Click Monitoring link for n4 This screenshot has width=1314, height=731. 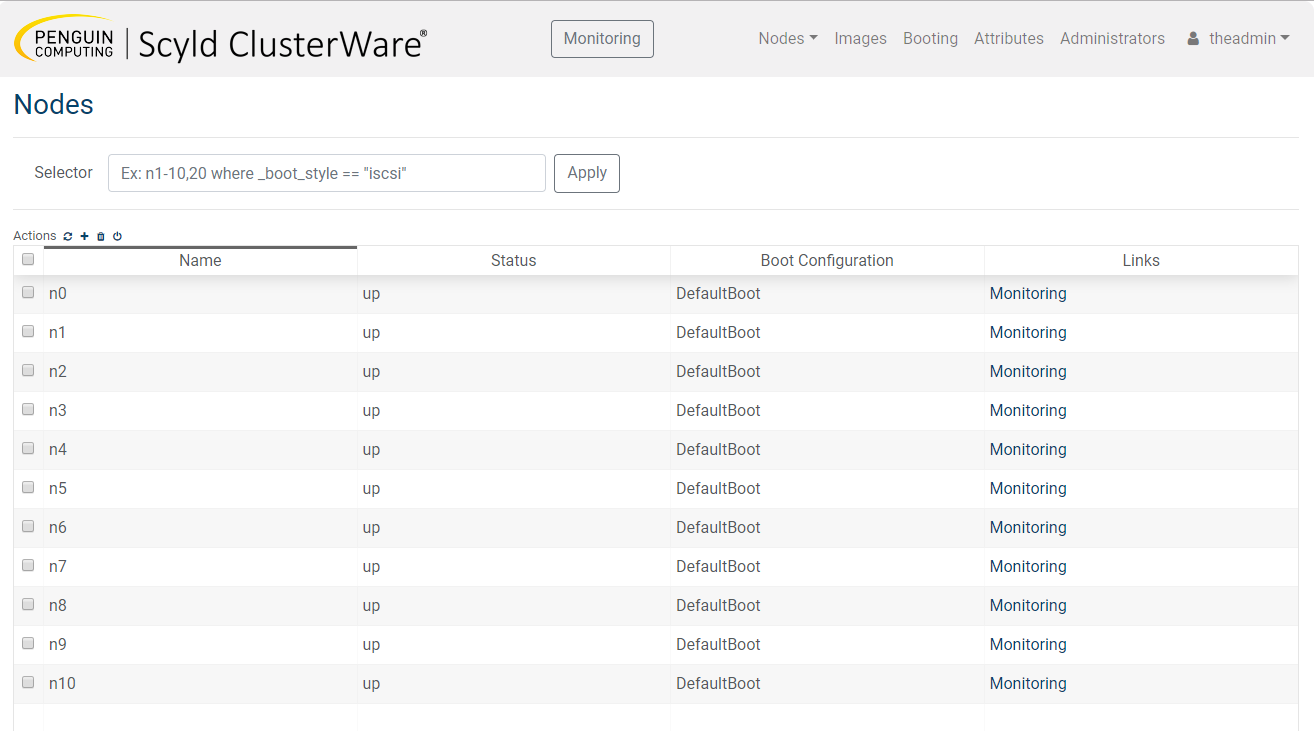point(1028,450)
